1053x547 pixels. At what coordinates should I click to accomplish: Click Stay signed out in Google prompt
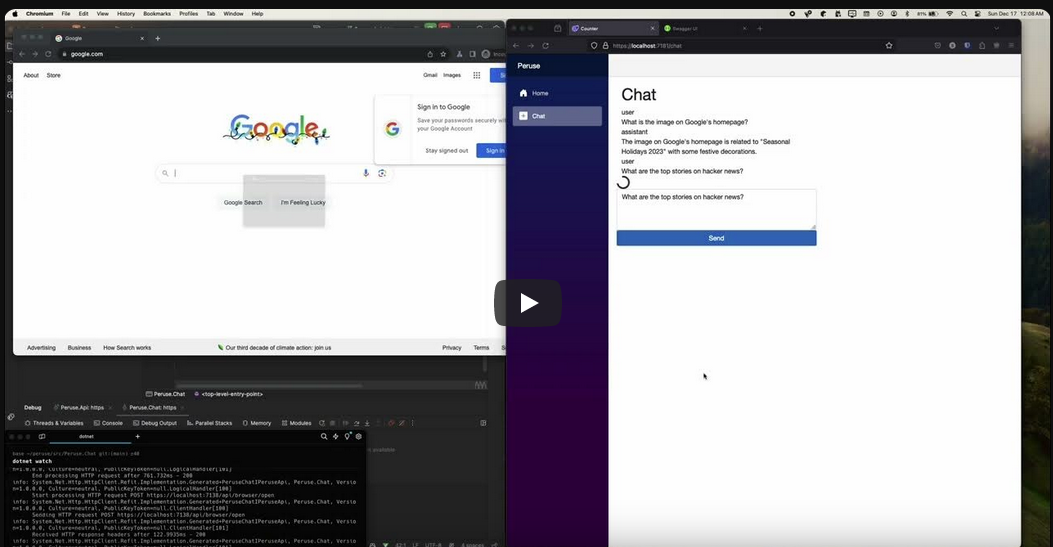tap(447, 150)
